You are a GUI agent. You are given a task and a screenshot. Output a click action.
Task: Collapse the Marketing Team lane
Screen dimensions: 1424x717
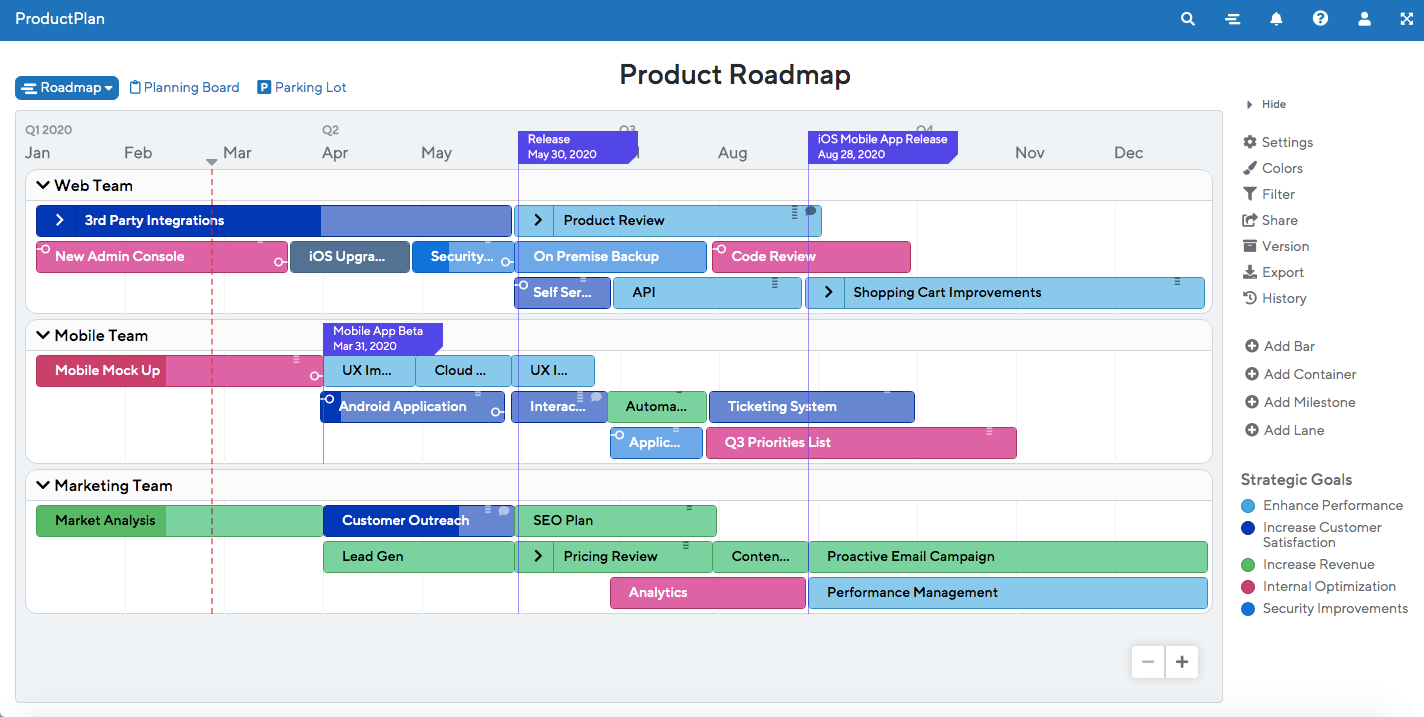[43, 485]
